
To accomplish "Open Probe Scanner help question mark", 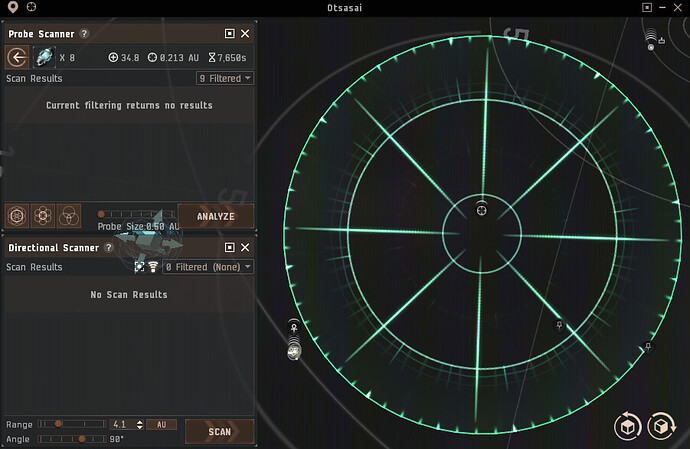I will click(84, 33).
